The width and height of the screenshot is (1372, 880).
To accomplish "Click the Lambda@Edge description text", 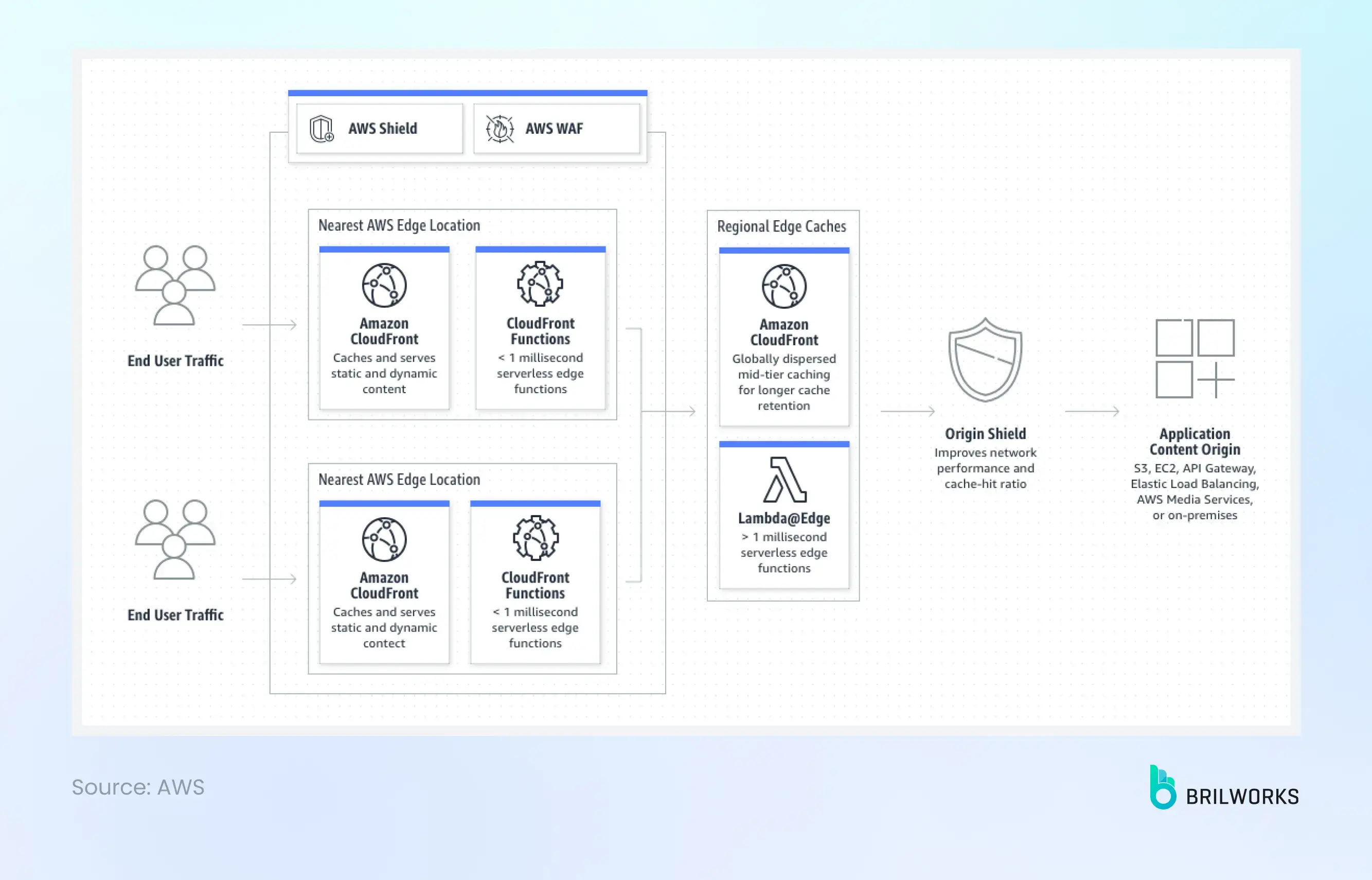I will [783, 553].
